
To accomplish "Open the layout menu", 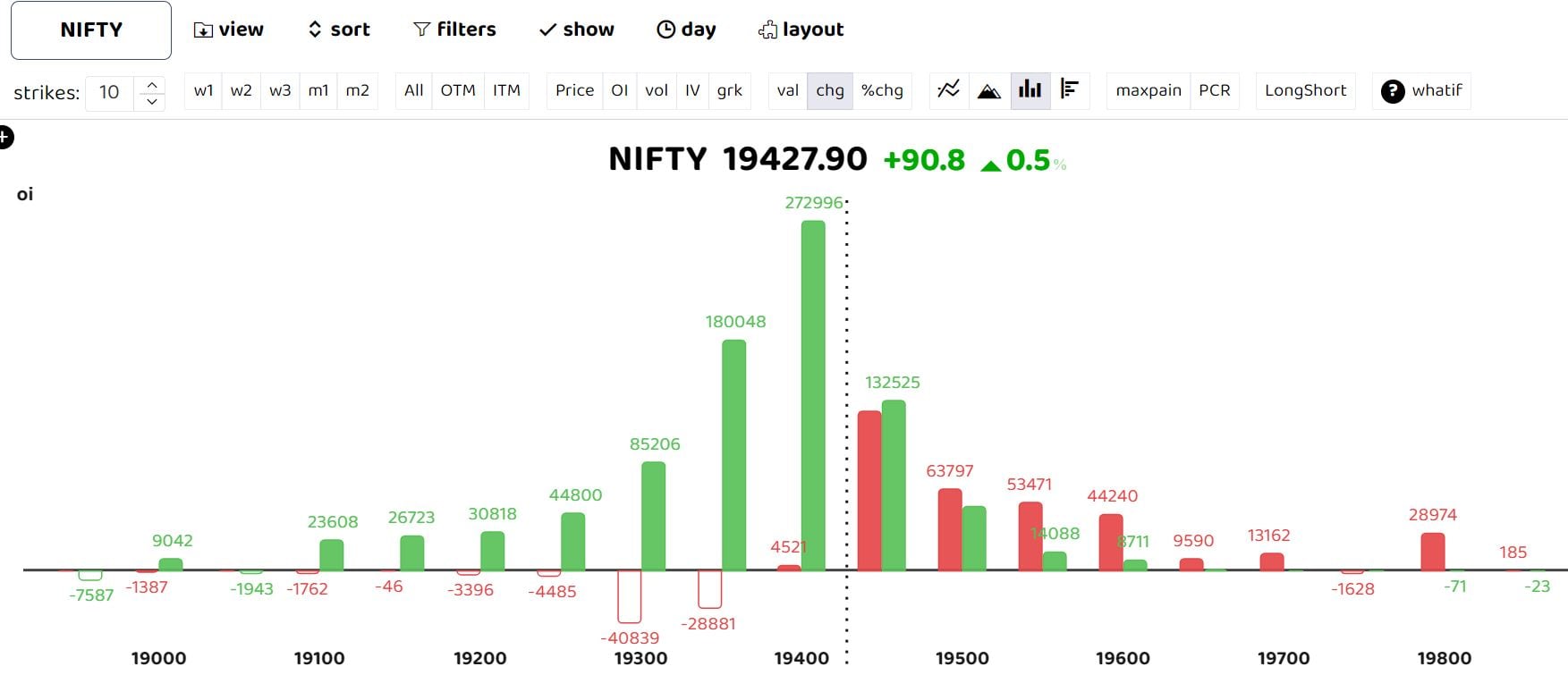I will [801, 30].
